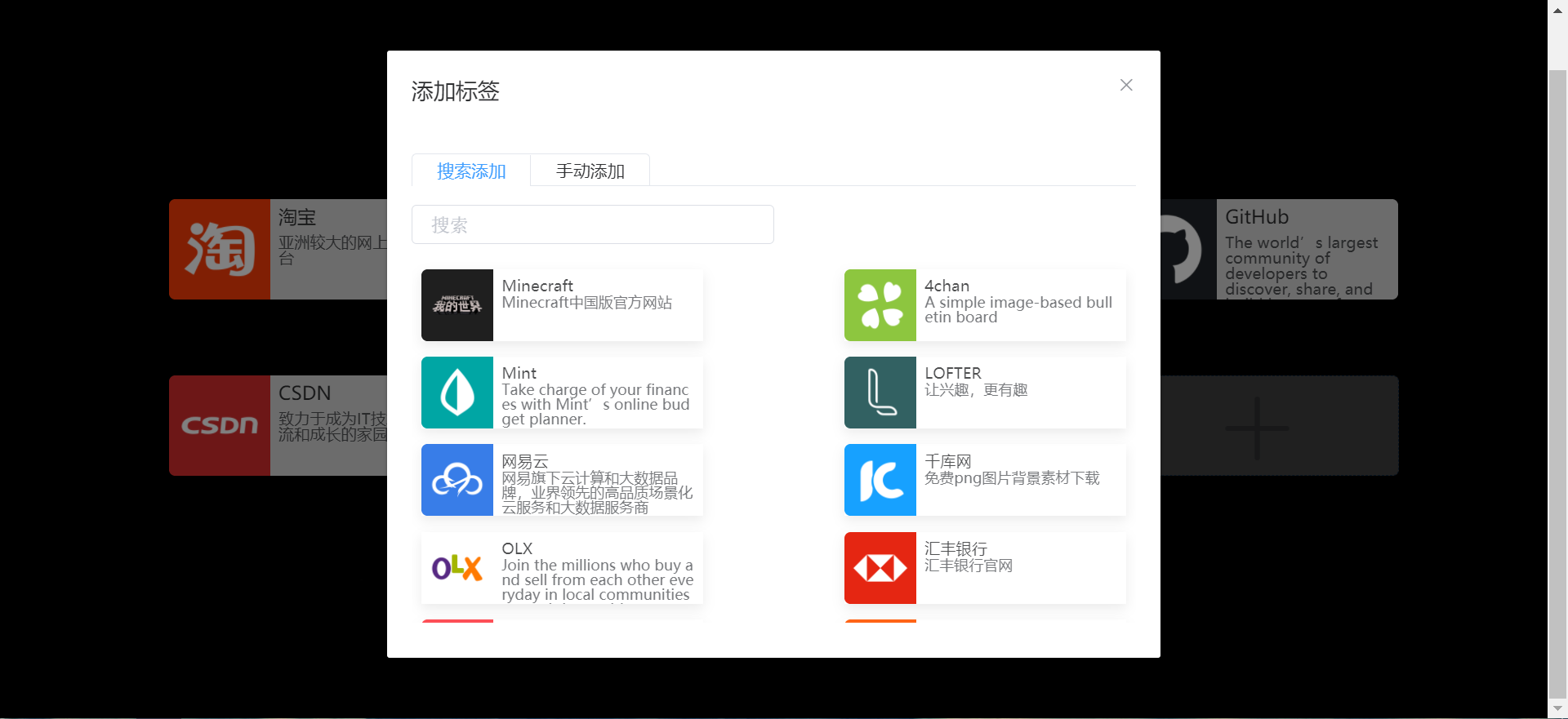
Task: Click the 汇丰银行 title text
Action: (955, 548)
